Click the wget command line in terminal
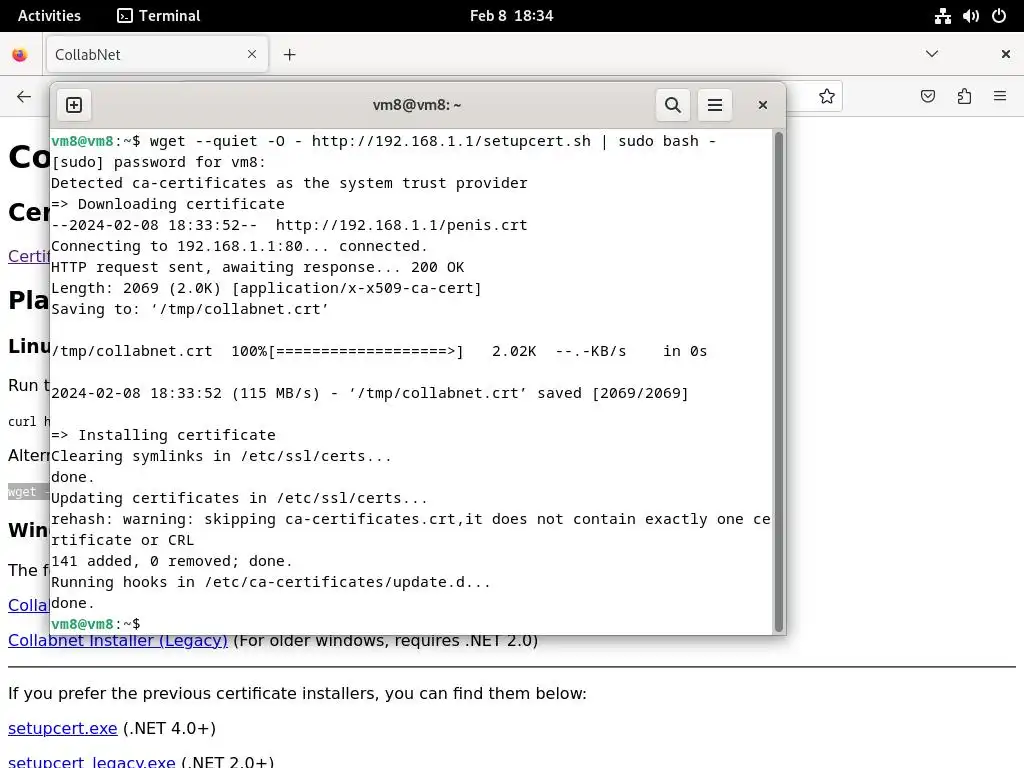1024x768 pixels. (383, 141)
